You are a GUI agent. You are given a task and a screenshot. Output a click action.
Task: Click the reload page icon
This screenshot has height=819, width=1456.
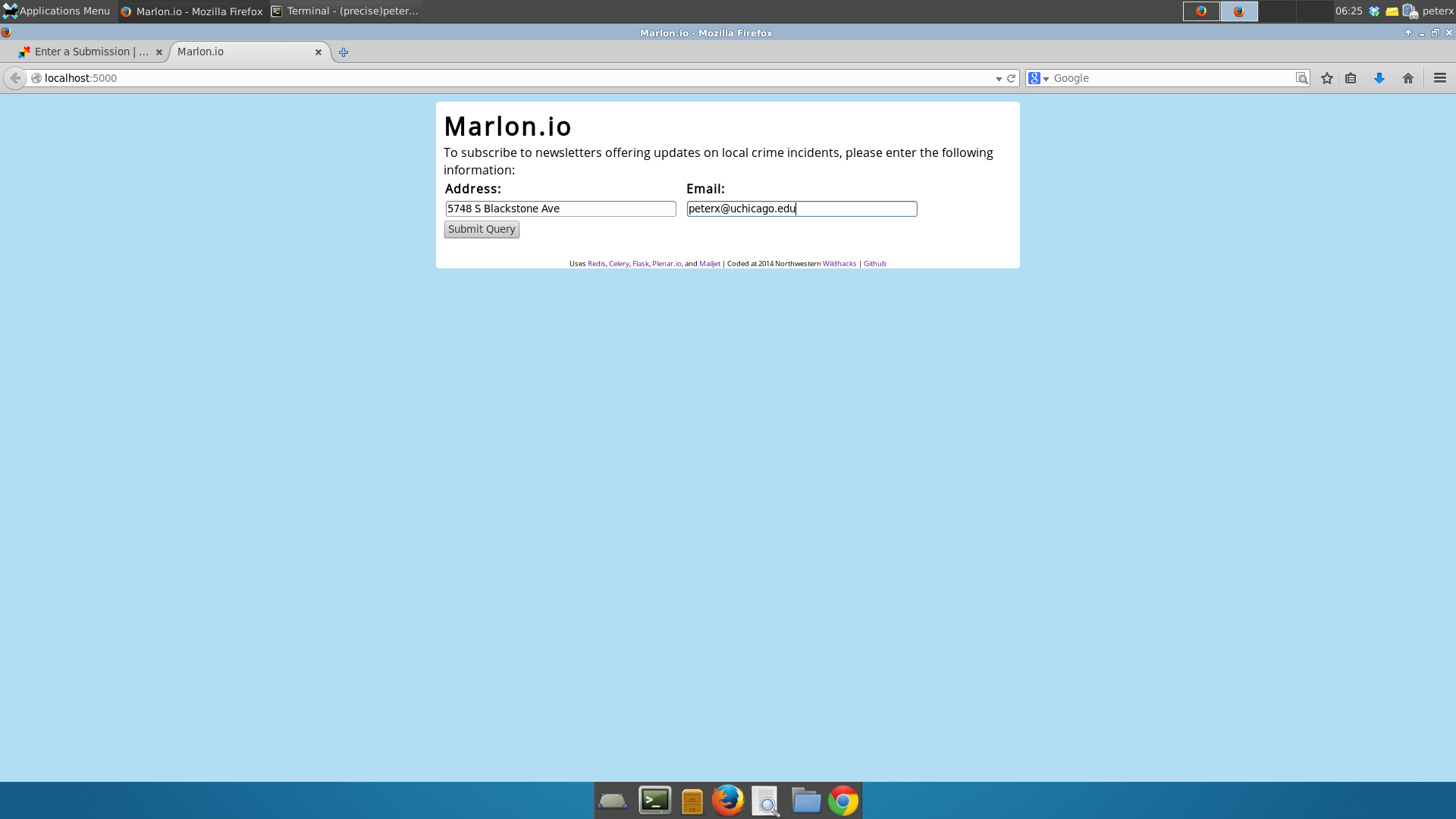click(1011, 78)
